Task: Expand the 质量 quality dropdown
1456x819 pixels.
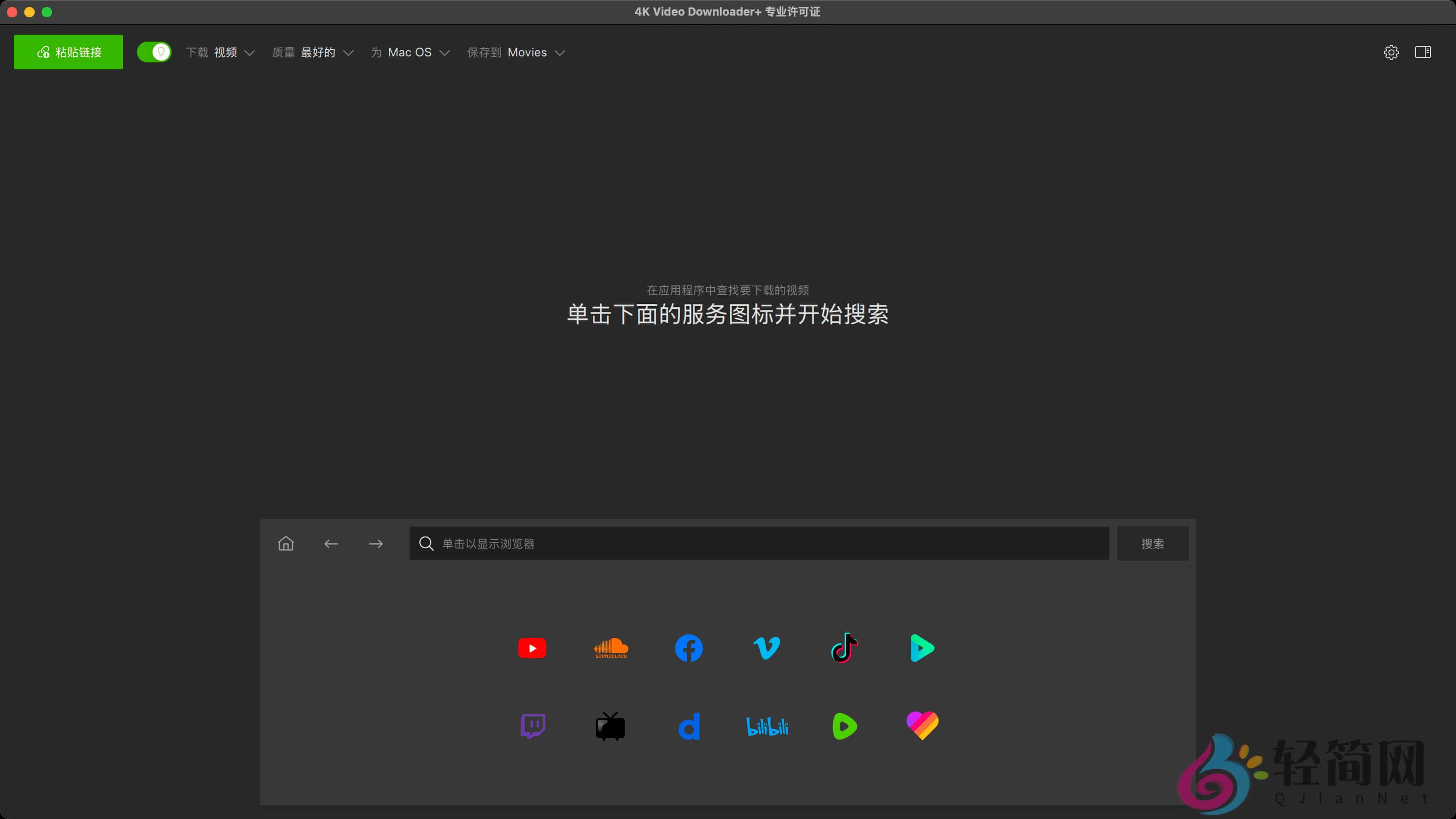Action: click(x=326, y=52)
